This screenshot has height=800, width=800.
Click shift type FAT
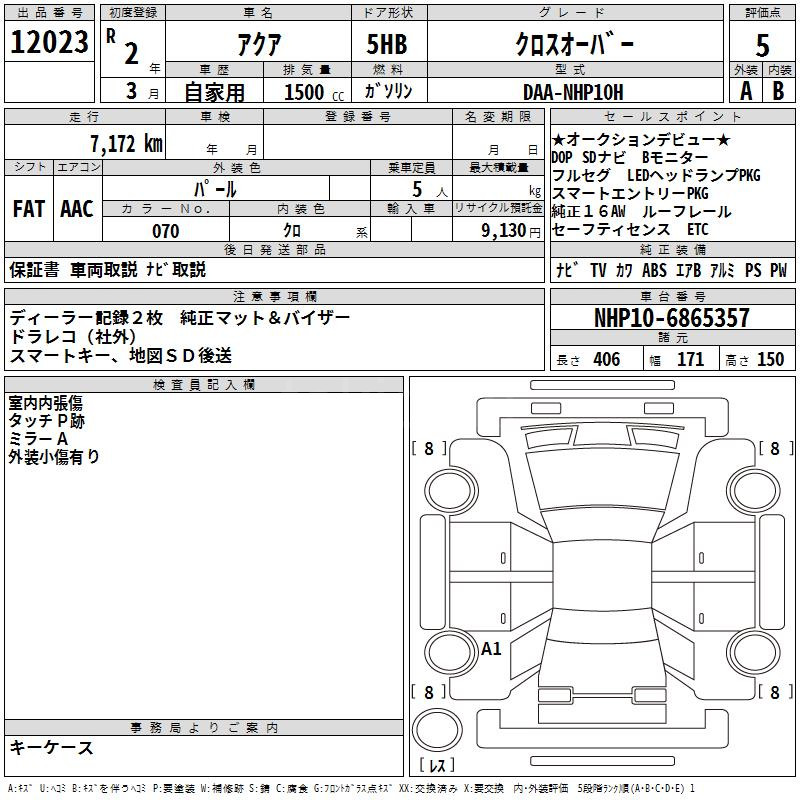pos(29,209)
